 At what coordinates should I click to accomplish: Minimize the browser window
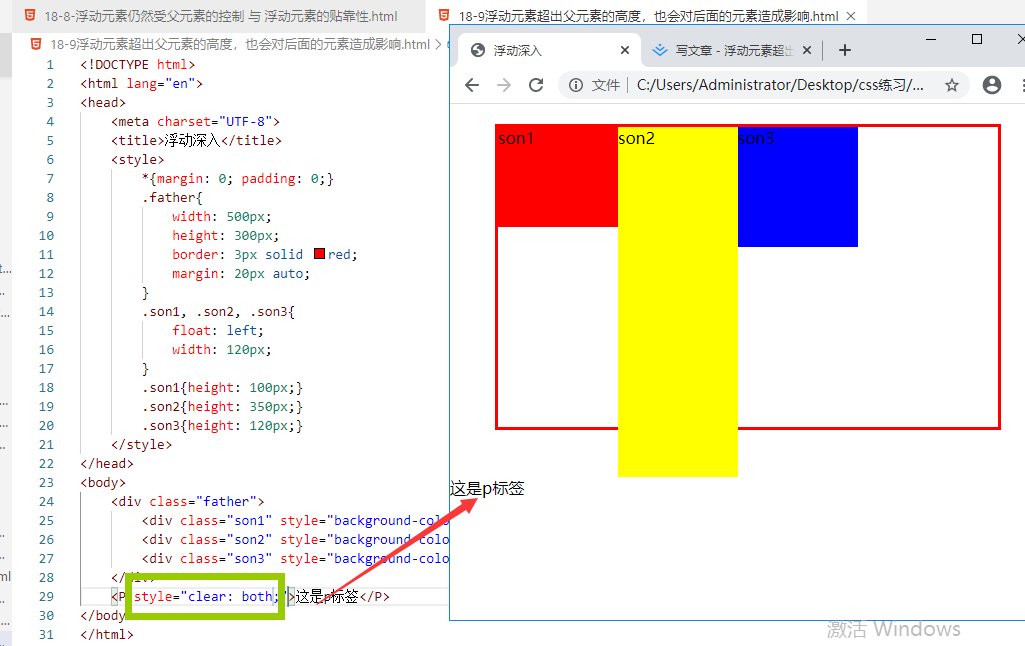click(931, 39)
